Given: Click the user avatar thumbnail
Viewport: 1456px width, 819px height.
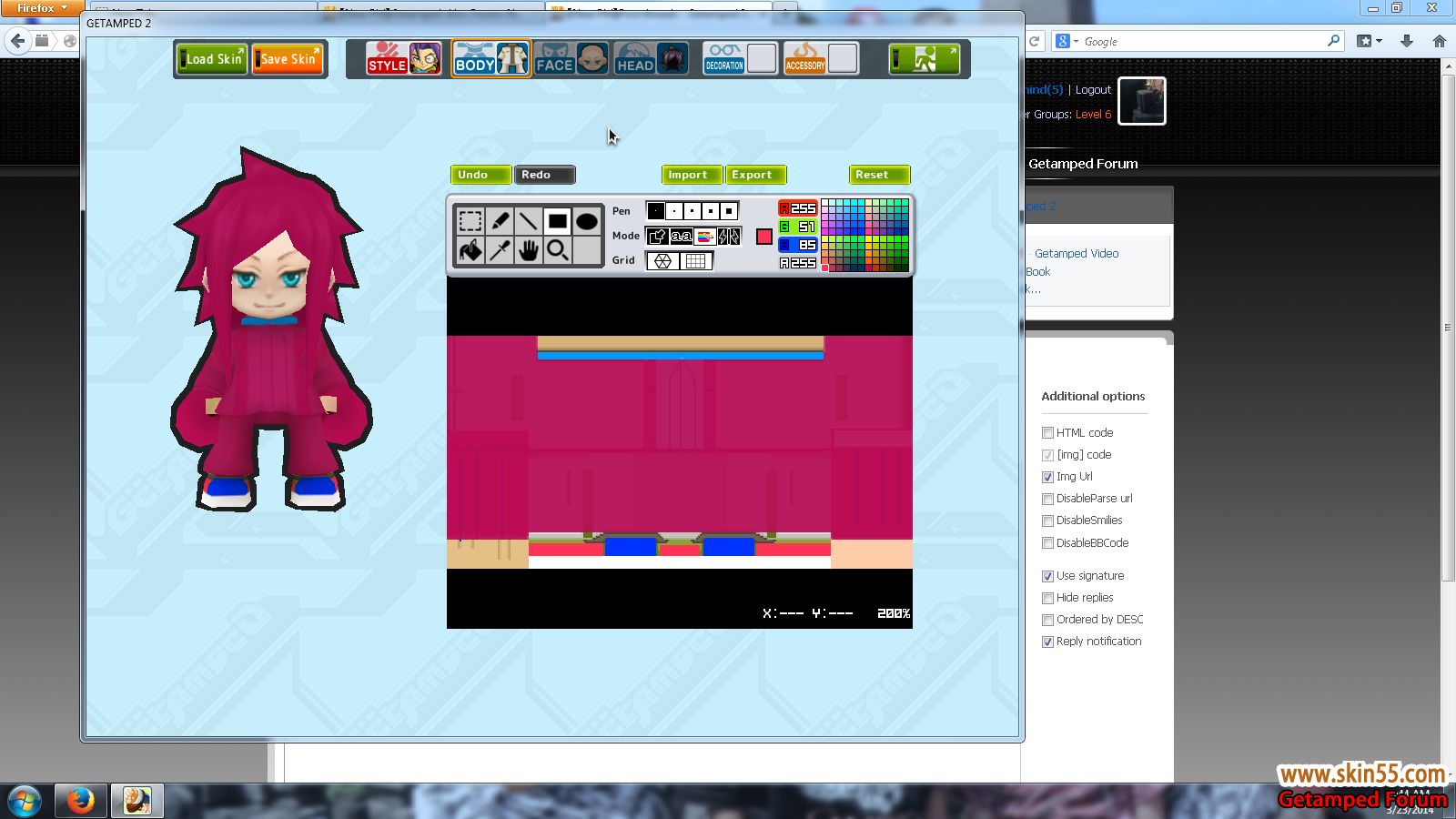Looking at the screenshot, I should click(1142, 101).
